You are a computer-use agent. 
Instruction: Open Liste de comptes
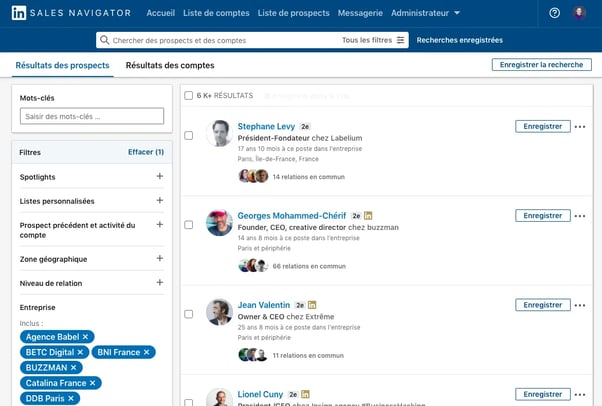(x=216, y=13)
